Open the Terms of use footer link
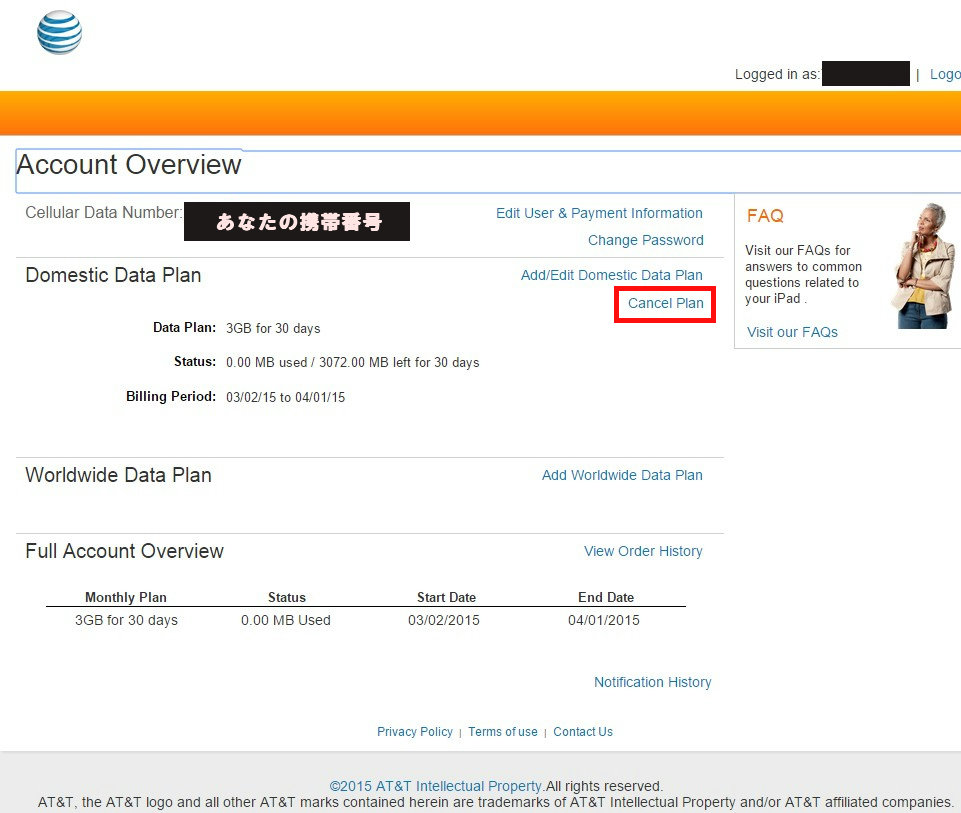961x813 pixels. click(x=503, y=732)
